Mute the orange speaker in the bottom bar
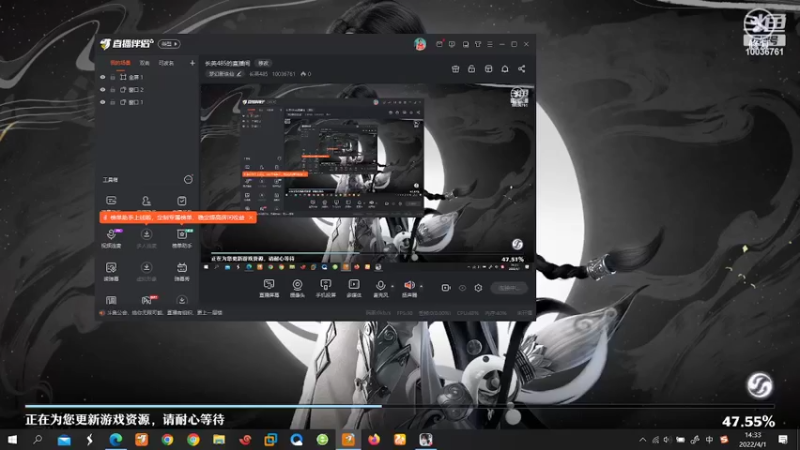Image resolution: width=800 pixels, height=450 pixels. pos(409,288)
